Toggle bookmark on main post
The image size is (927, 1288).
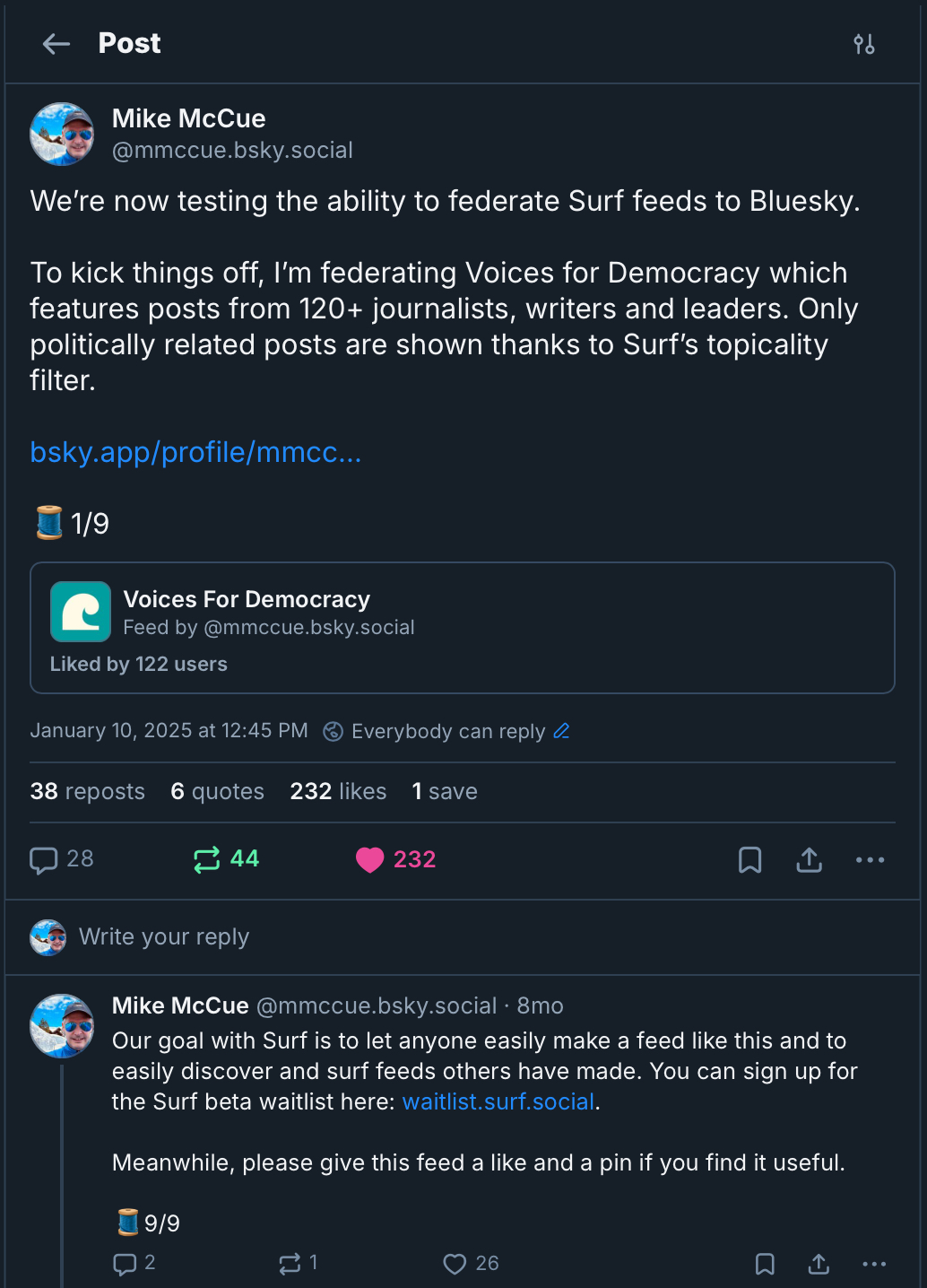[749, 860]
